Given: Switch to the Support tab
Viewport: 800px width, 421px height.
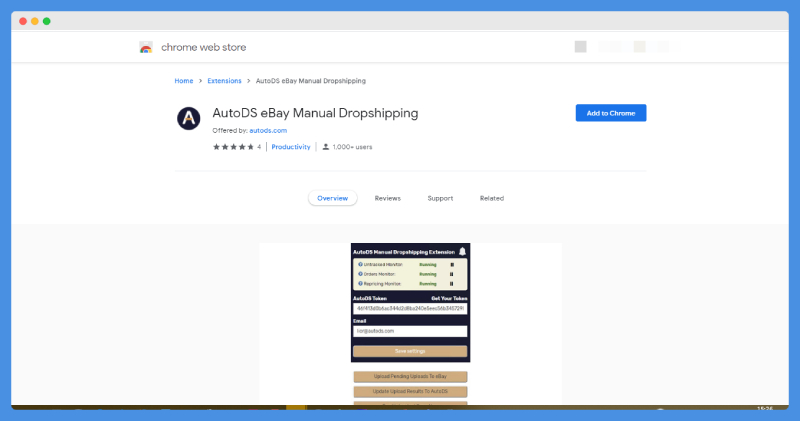Looking at the screenshot, I should click(x=440, y=198).
